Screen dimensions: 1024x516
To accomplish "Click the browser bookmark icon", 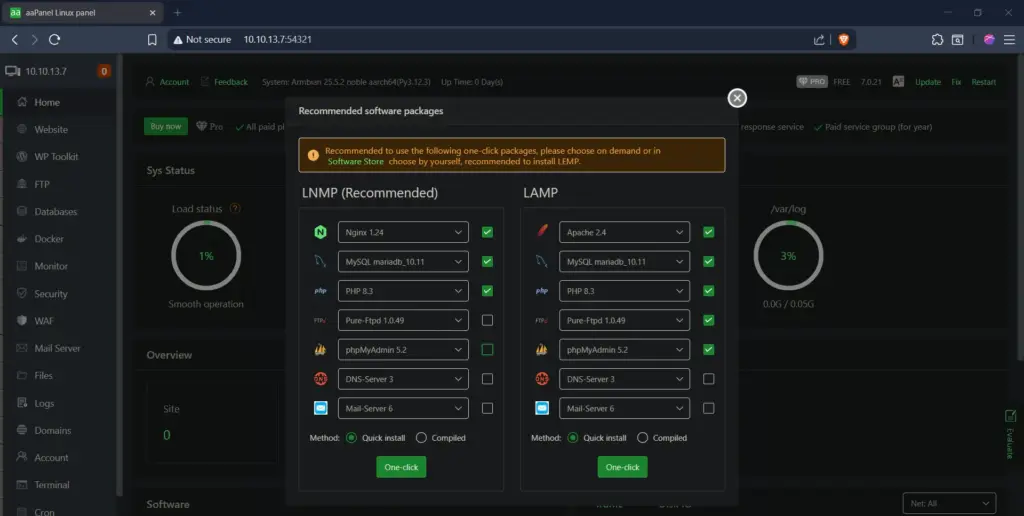I will coord(152,40).
